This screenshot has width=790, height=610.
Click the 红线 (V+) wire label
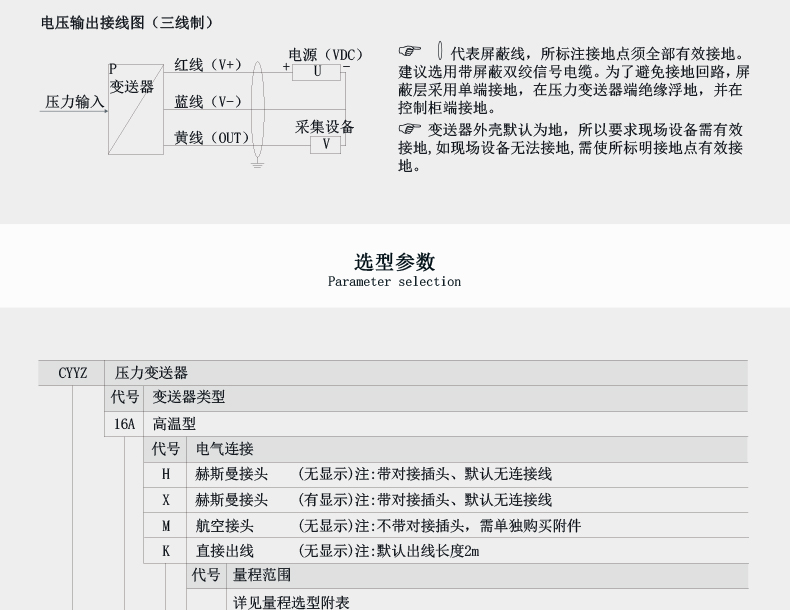208,65
